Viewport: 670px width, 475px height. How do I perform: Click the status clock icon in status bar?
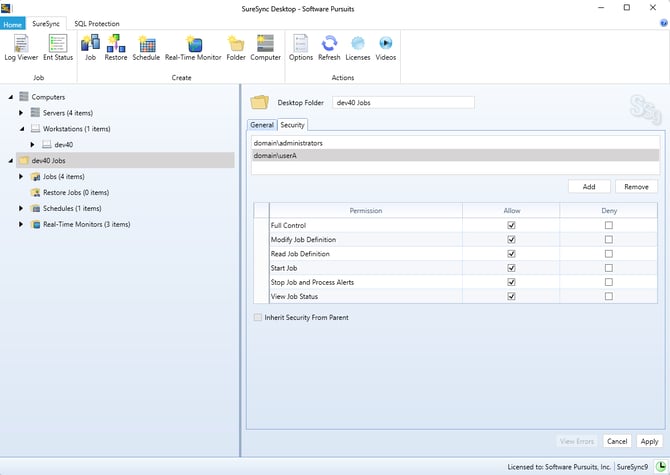tap(661, 466)
